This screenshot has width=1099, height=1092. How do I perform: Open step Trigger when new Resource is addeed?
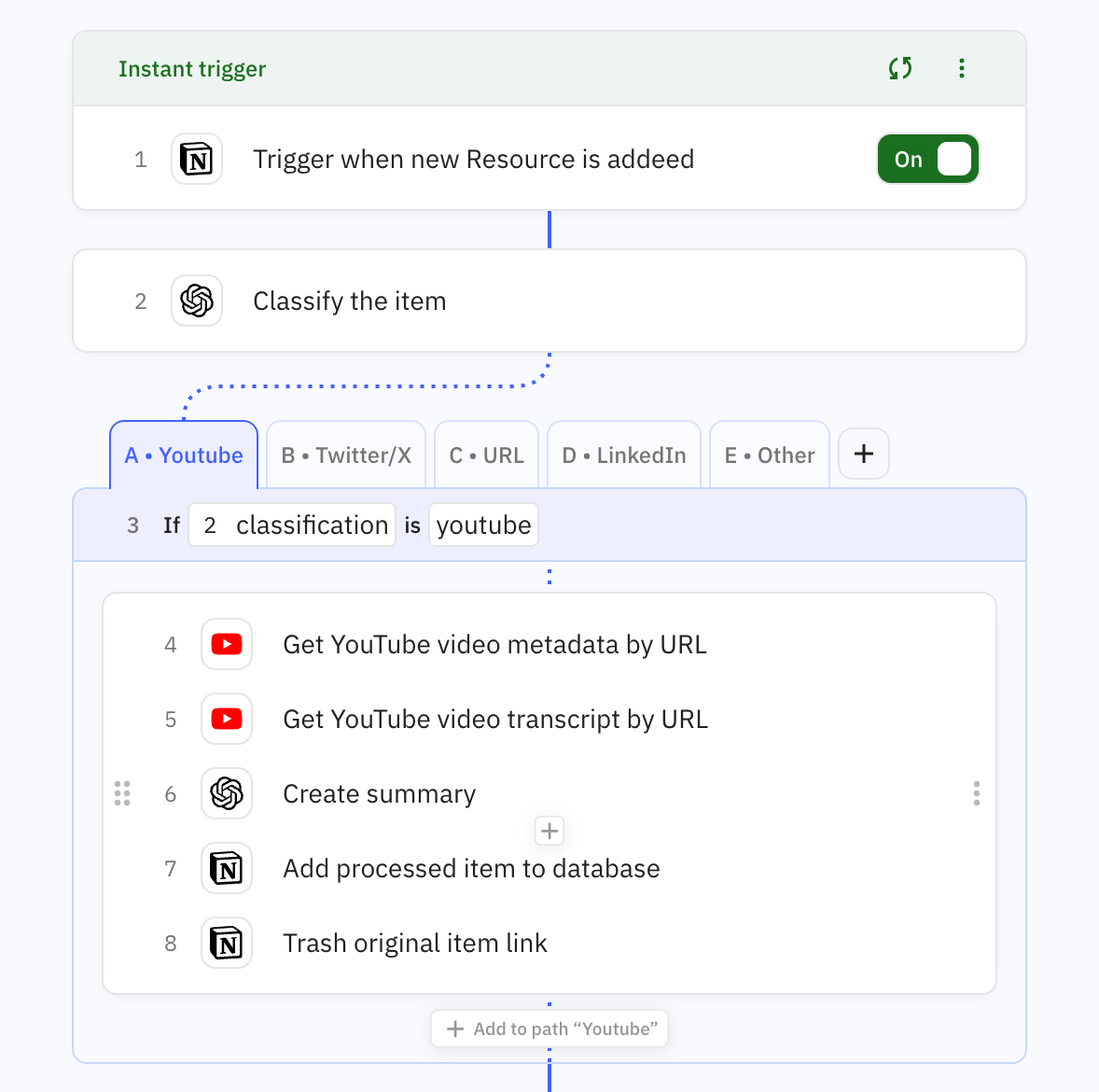point(549,159)
